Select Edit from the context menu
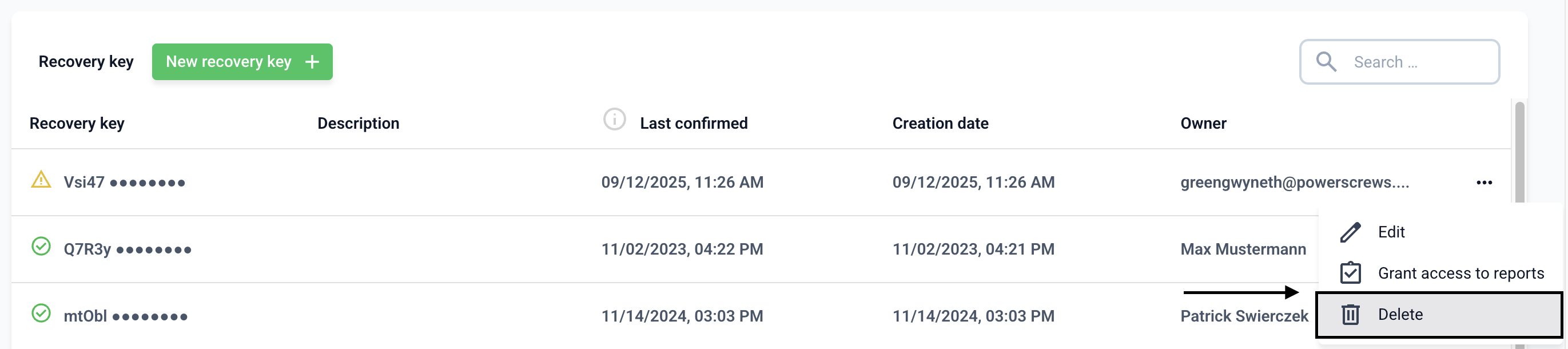 (x=1391, y=232)
